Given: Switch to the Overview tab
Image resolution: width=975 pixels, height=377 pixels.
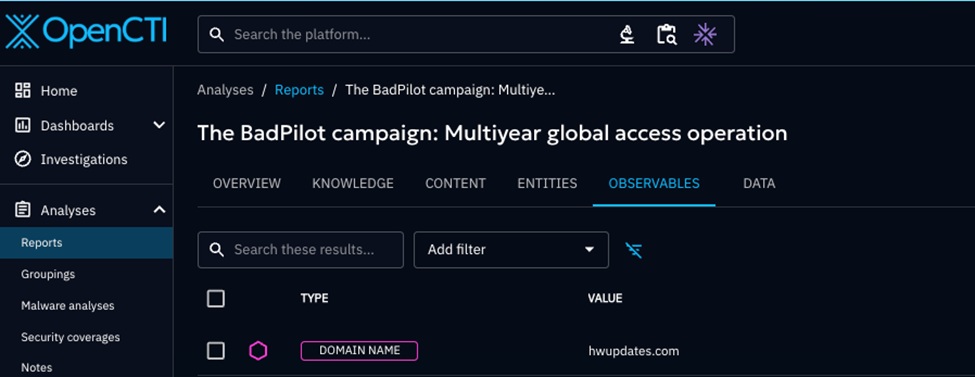Looking at the screenshot, I should coord(247,184).
